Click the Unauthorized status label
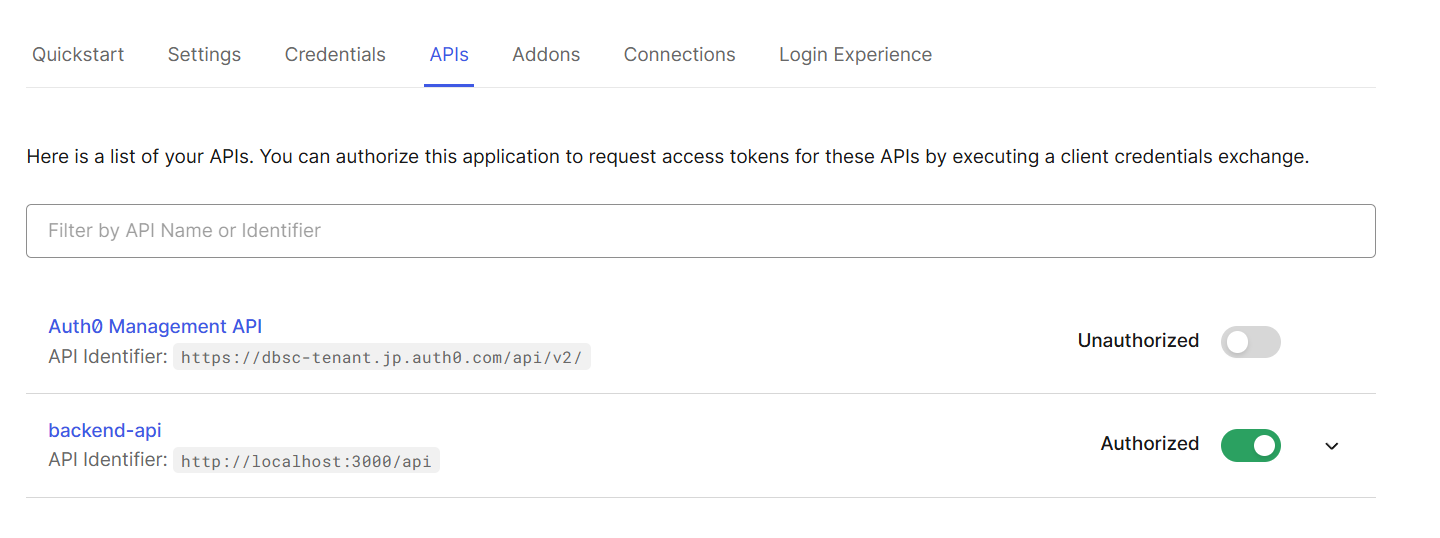The image size is (1440, 538). point(1138,341)
